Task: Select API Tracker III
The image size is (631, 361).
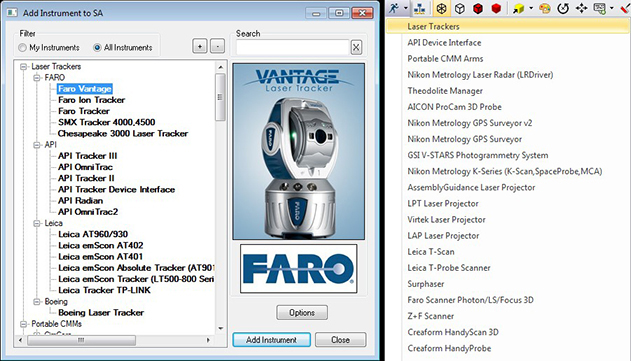Action: tap(87, 156)
